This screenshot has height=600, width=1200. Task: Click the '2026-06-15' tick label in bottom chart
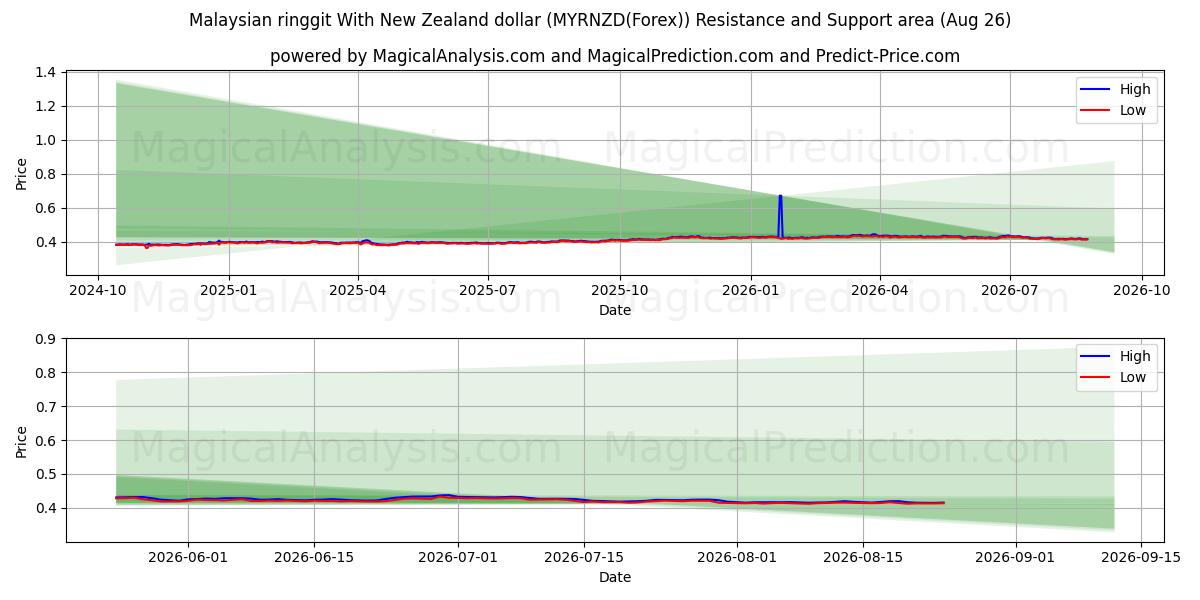click(x=314, y=558)
